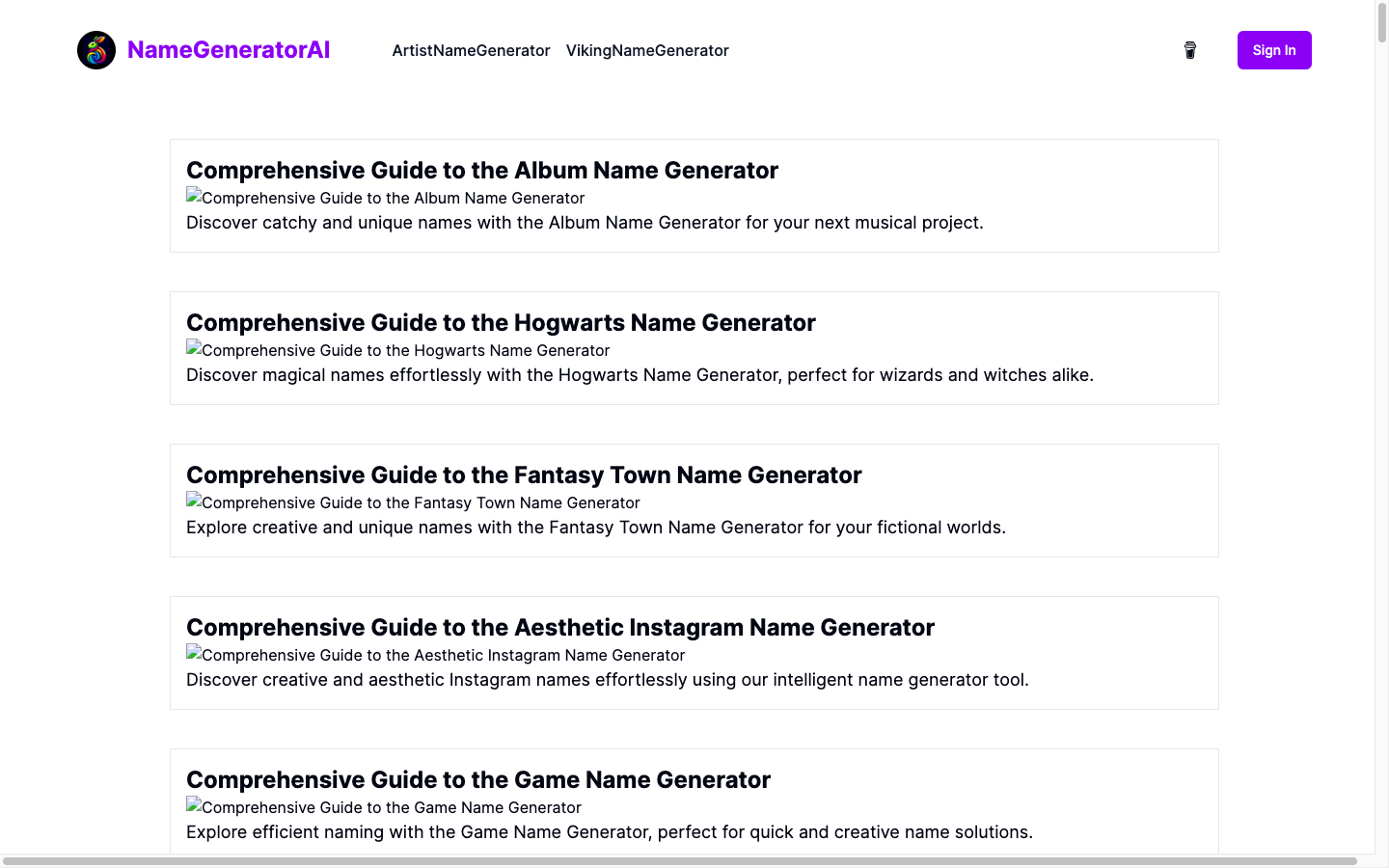The width and height of the screenshot is (1389, 868).
Task: Click the Hogwarts guide description text
Action: coord(640,374)
